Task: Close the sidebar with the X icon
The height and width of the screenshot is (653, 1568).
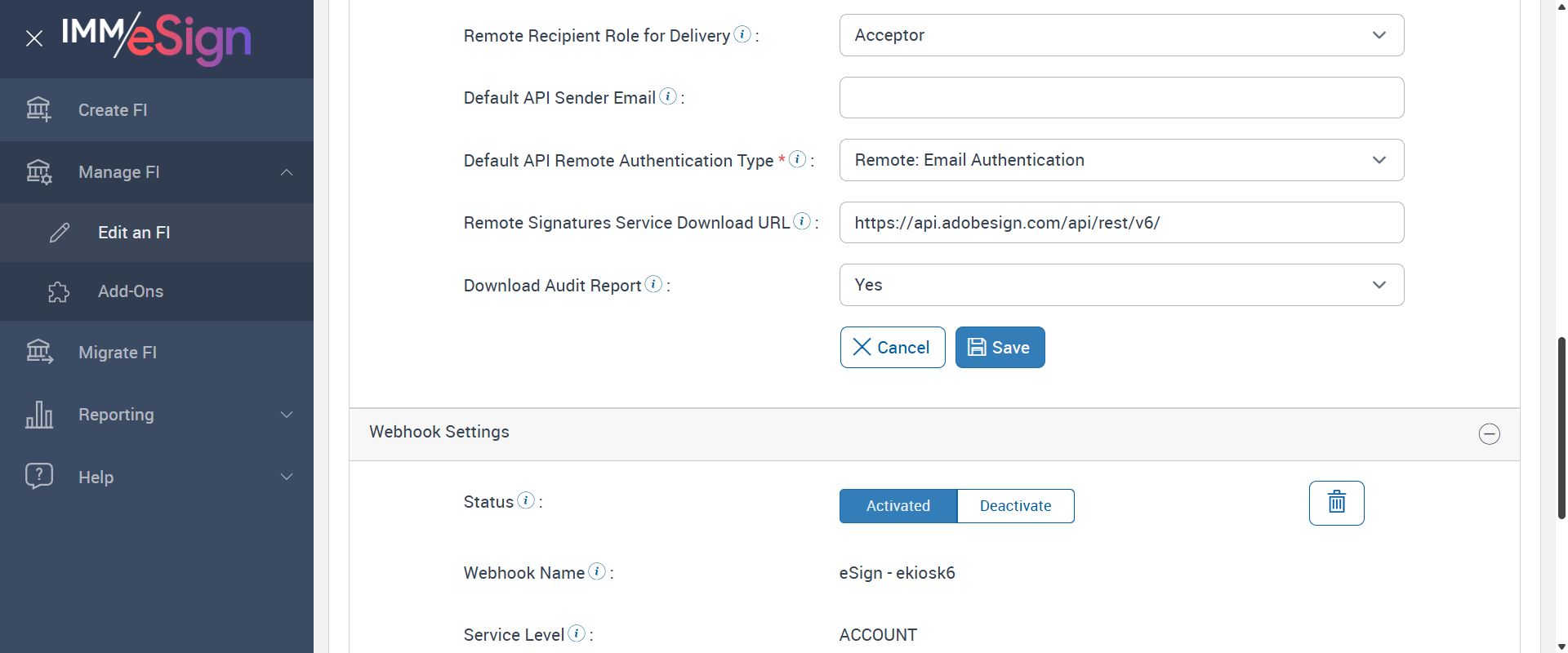Action: 34,38
